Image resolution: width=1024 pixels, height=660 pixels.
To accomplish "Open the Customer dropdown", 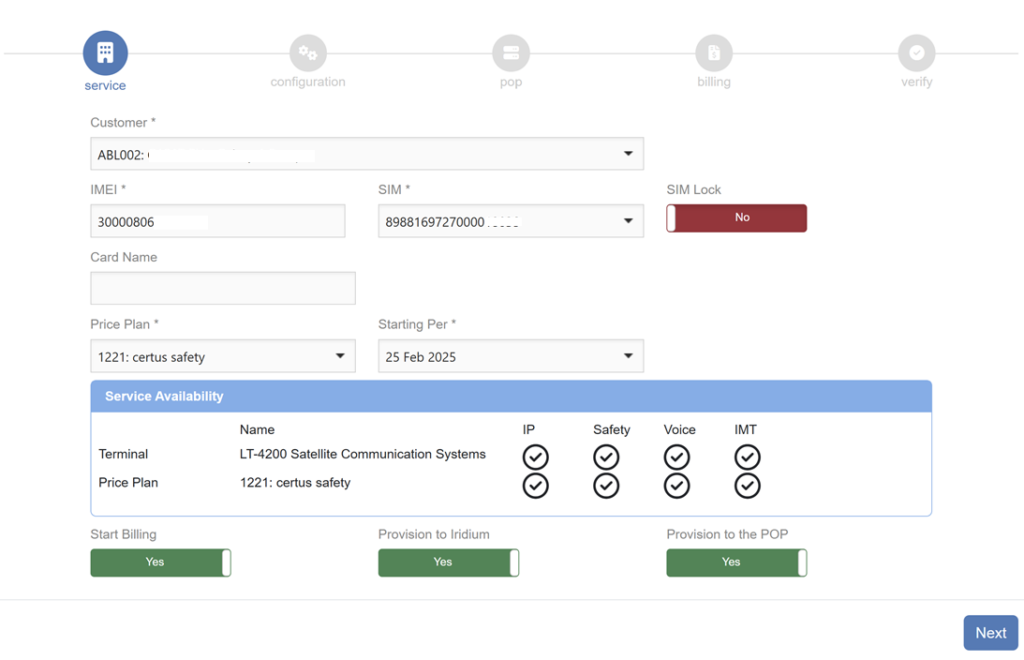I will point(366,154).
